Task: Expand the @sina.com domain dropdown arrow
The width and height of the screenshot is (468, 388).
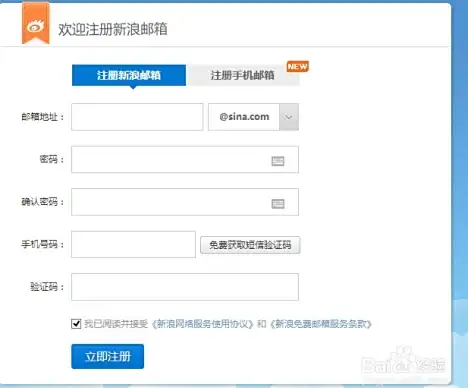Action: point(289,117)
